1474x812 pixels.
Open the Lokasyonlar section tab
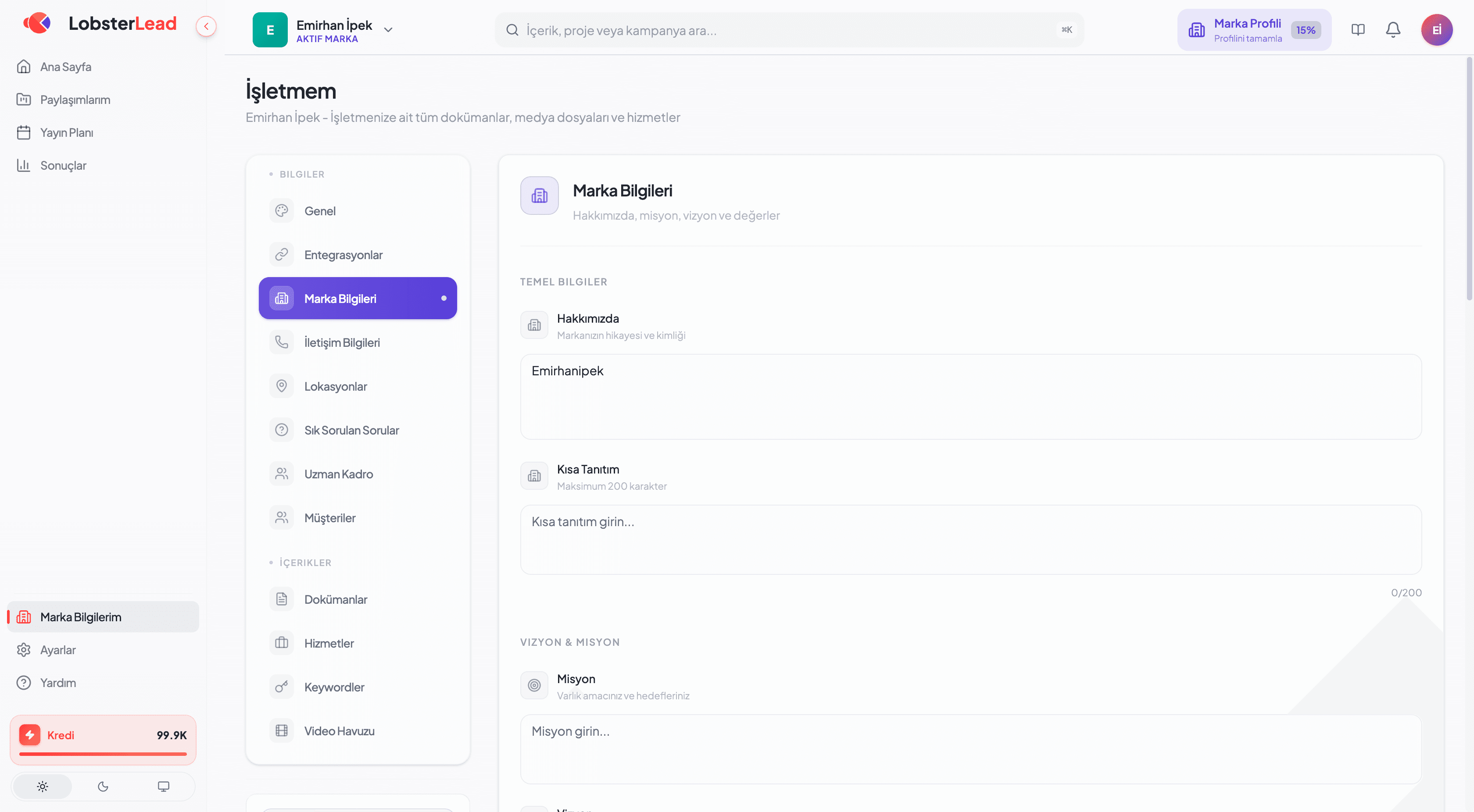click(x=358, y=386)
